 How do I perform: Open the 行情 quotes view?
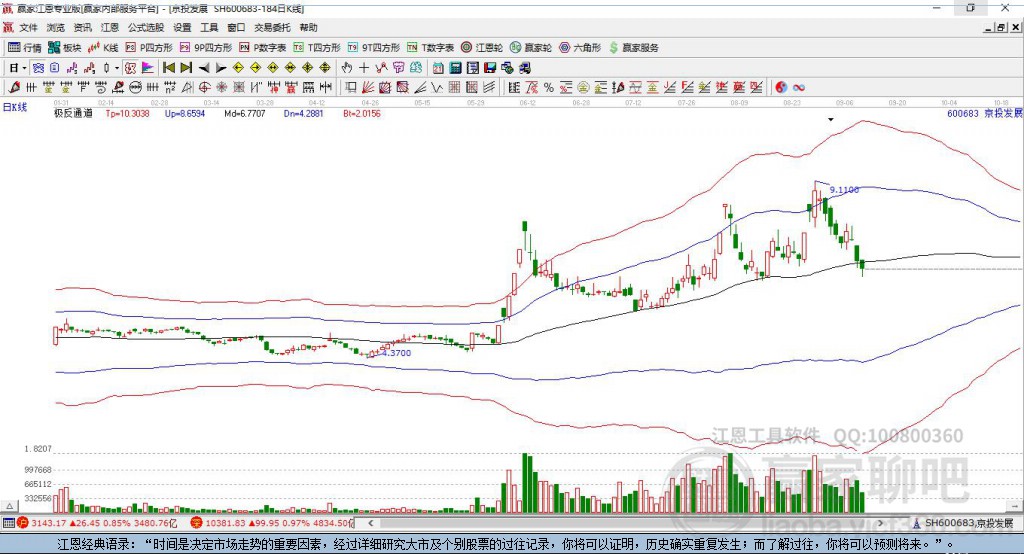[x=25, y=48]
